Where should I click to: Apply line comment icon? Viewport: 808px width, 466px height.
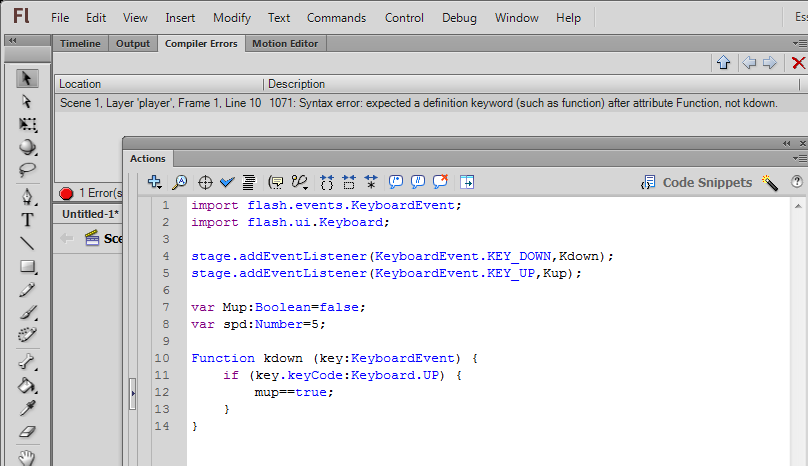coord(417,182)
